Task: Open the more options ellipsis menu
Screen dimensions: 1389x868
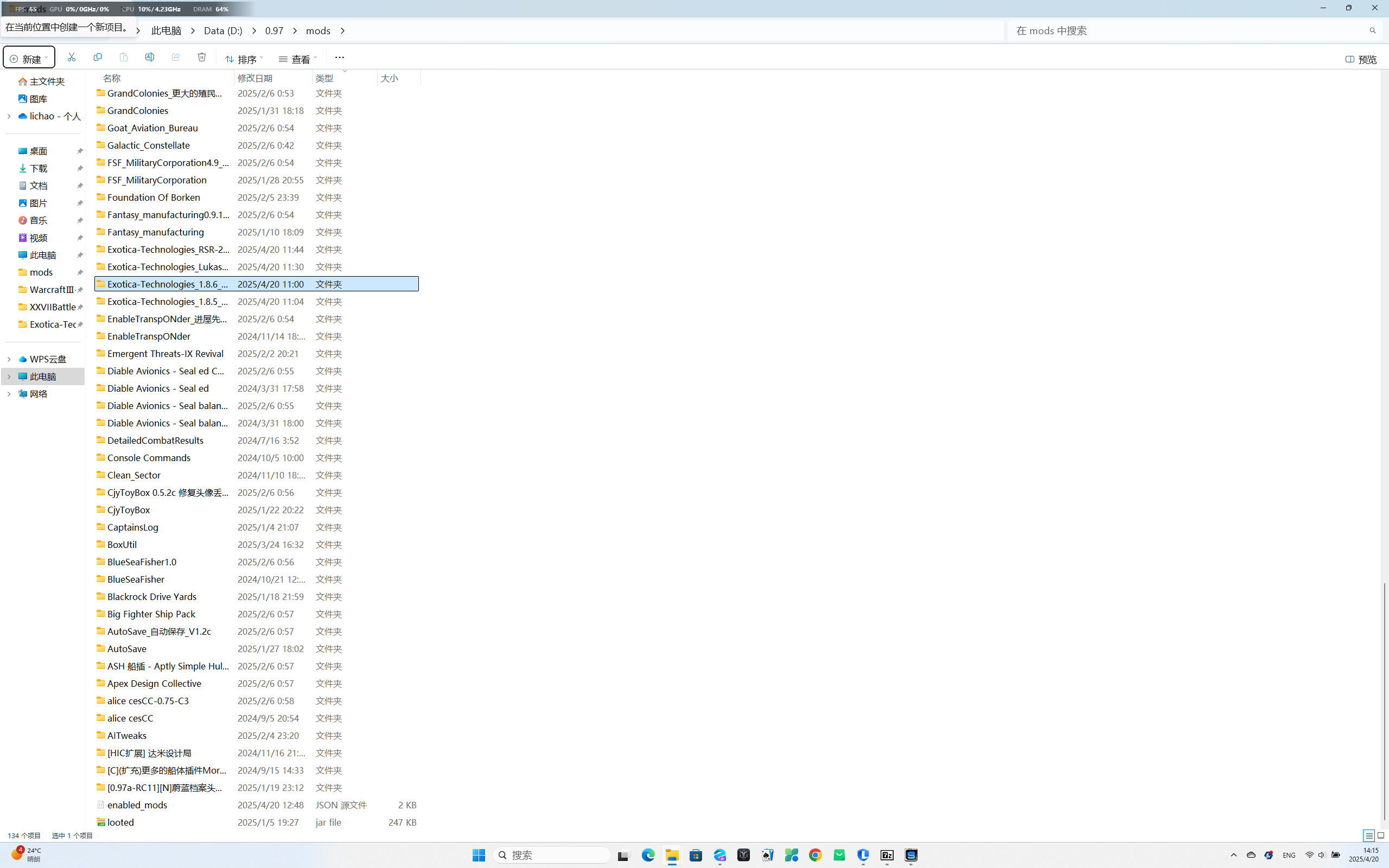Action: pyautogui.click(x=339, y=58)
